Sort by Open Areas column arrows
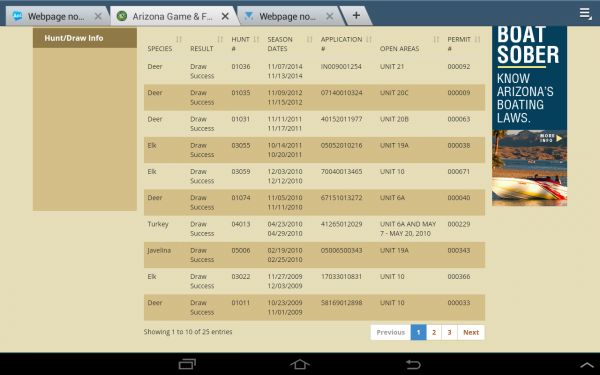Viewport: 600px width, 375px height. [436, 39]
